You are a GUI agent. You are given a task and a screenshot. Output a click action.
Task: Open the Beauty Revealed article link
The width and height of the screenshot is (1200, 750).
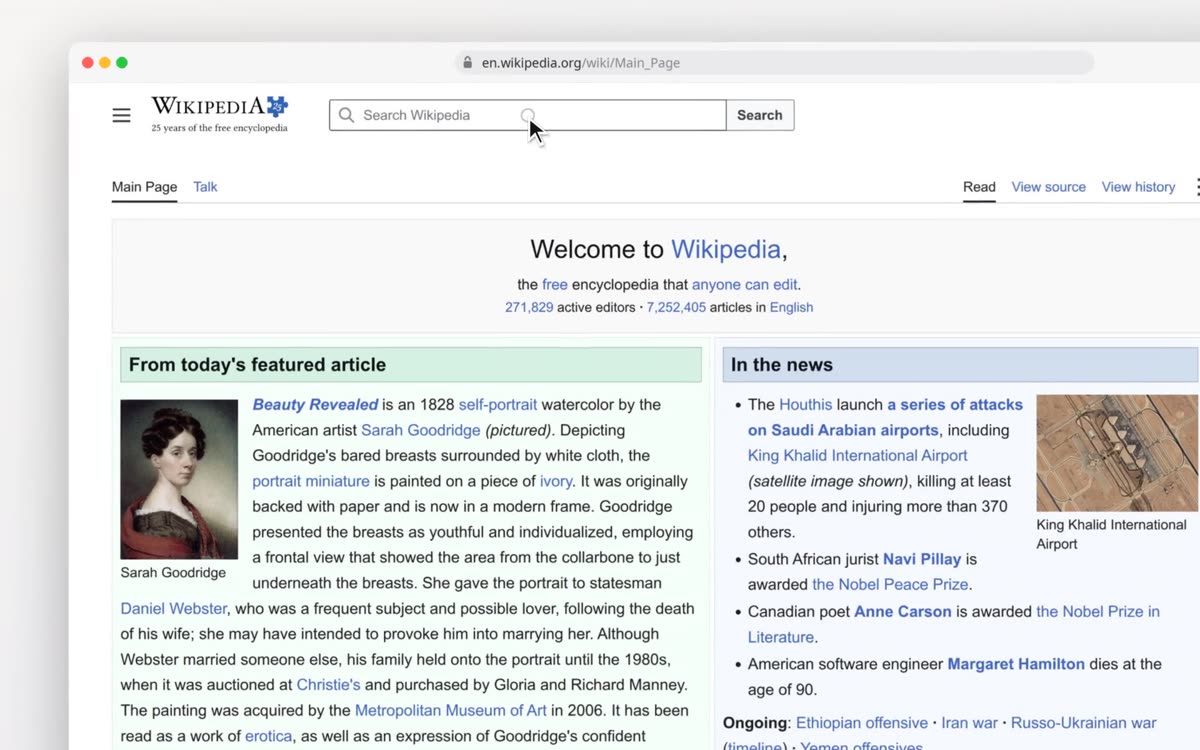click(x=315, y=404)
